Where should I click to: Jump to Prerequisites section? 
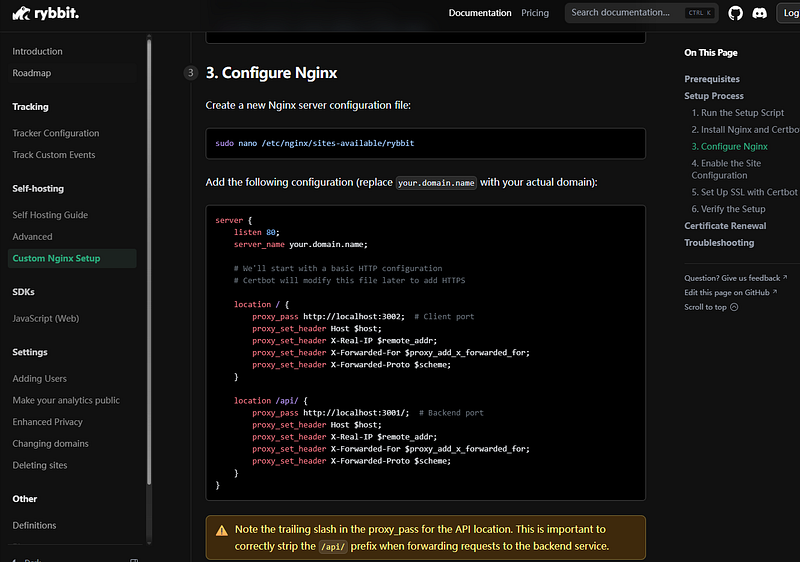pos(712,79)
